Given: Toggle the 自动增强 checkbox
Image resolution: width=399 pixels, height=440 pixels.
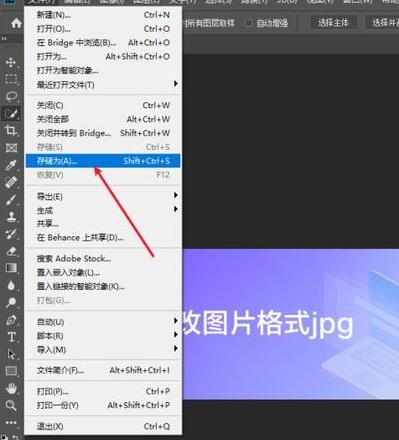Looking at the screenshot, I should click(x=249, y=23).
